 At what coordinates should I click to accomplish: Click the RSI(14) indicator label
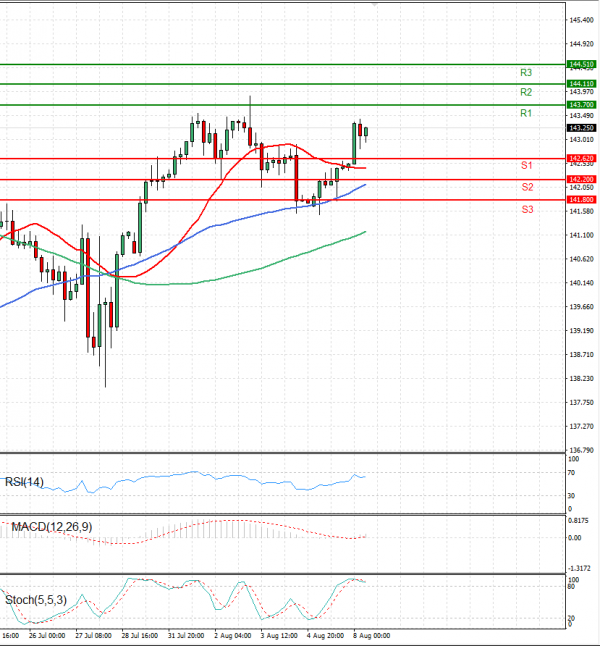click(24, 482)
